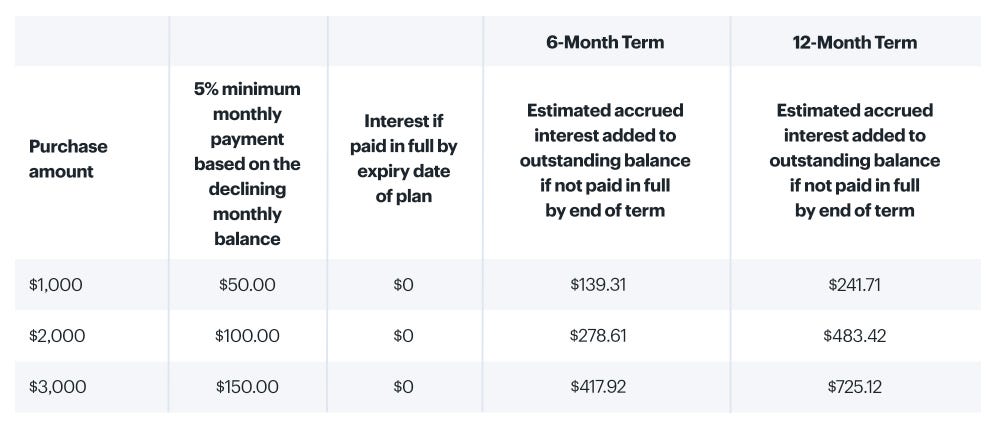Image resolution: width=997 pixels, height=431 pixels.
Task: Select the $50.00 minimum payment cell
Action: (247, 284)
